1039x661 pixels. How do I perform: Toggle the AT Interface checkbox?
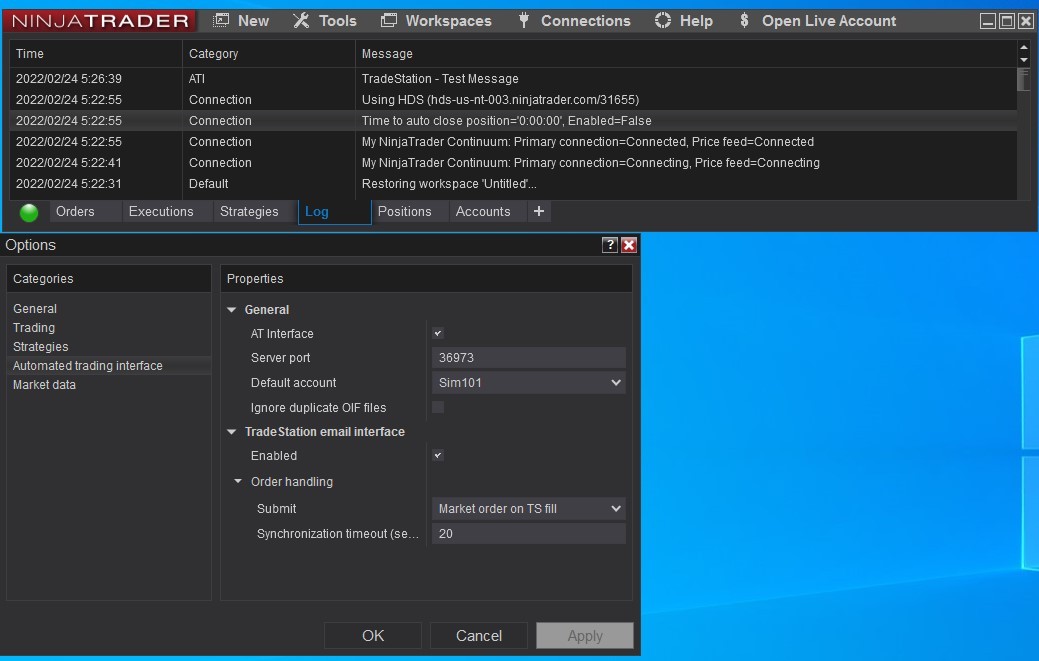[438, 334]
